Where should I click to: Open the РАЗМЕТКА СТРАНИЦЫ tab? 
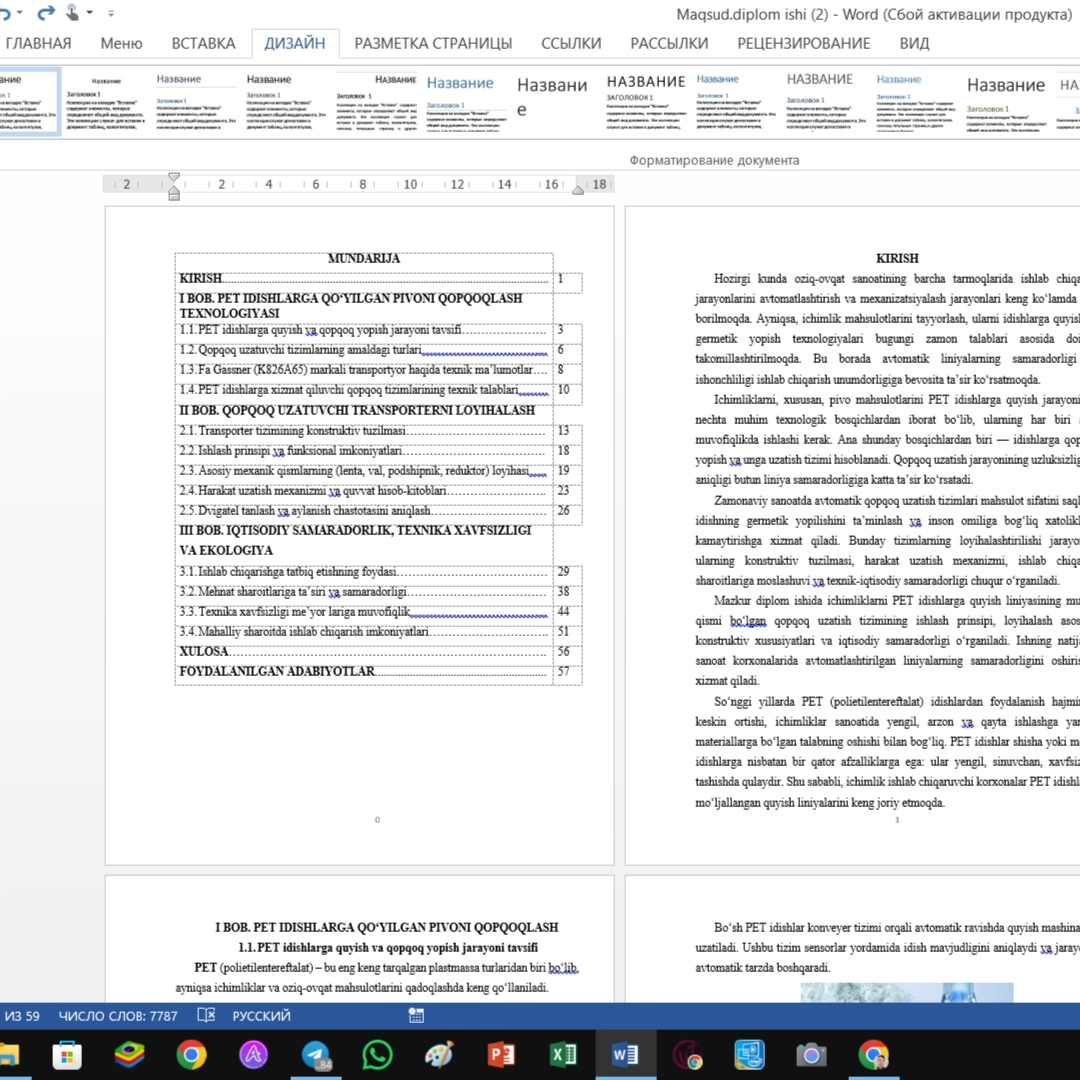point(433,43)
